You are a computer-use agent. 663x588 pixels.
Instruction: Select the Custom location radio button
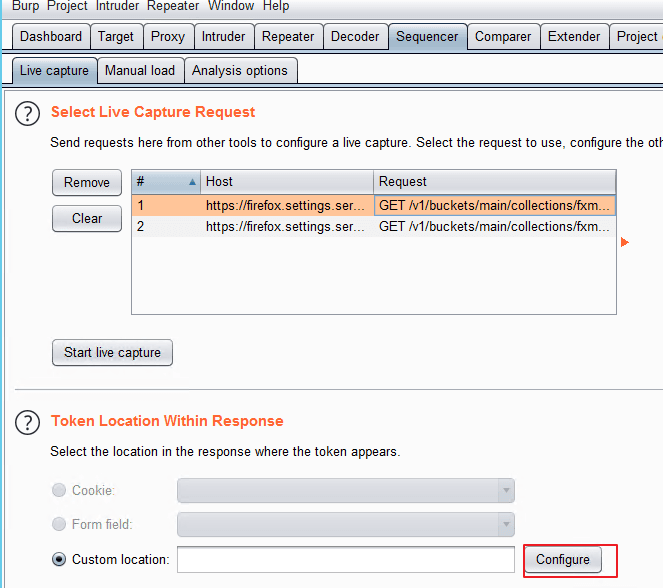point(59,559)
